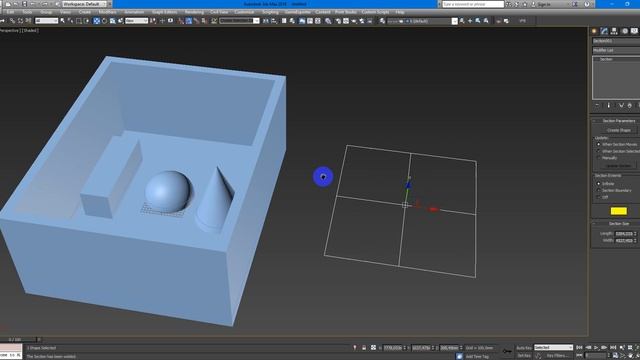This screenshot has height=360, width=640.
Task: Open the selection filter dropdown
Action: [47, 20]
